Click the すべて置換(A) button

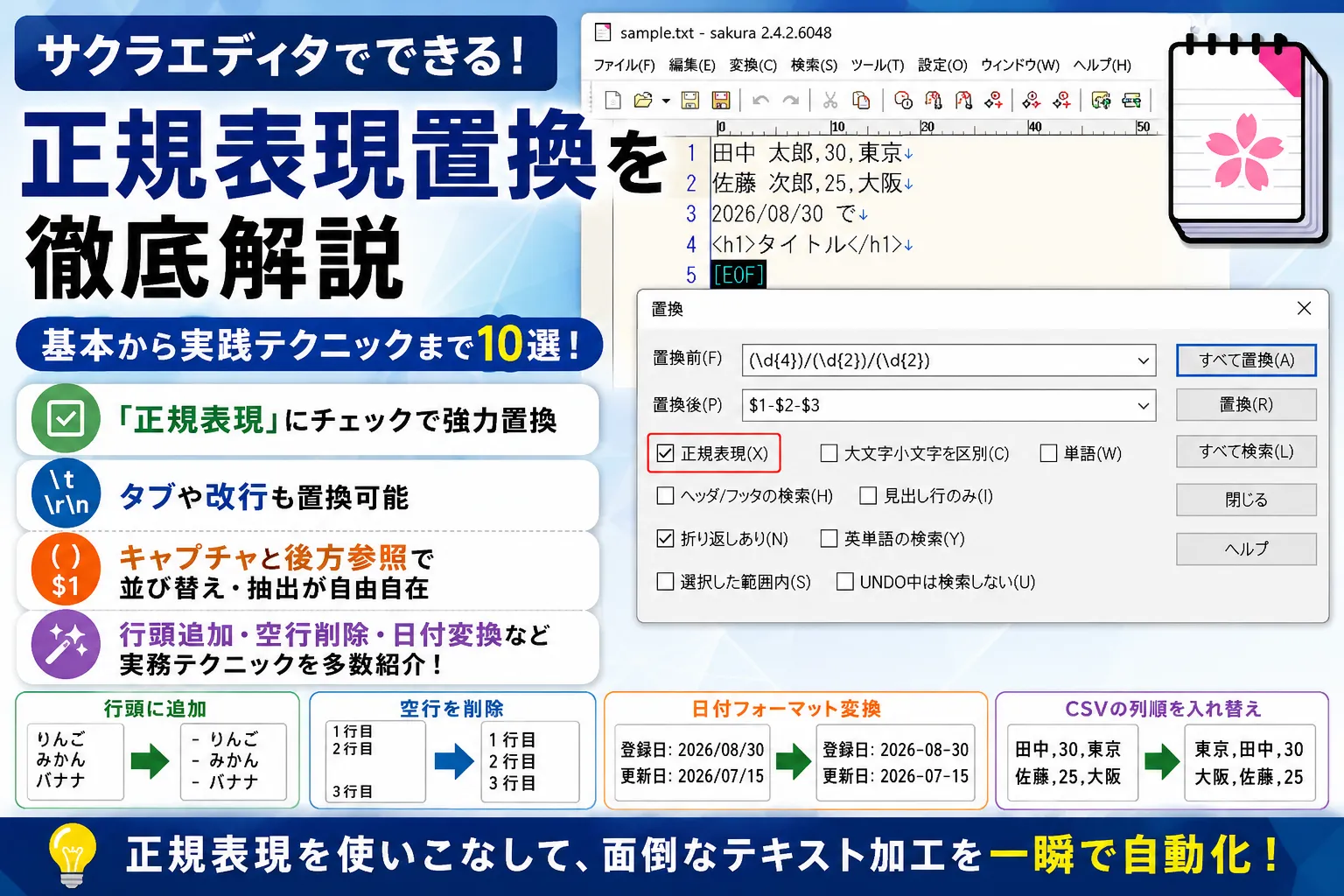1246,360
